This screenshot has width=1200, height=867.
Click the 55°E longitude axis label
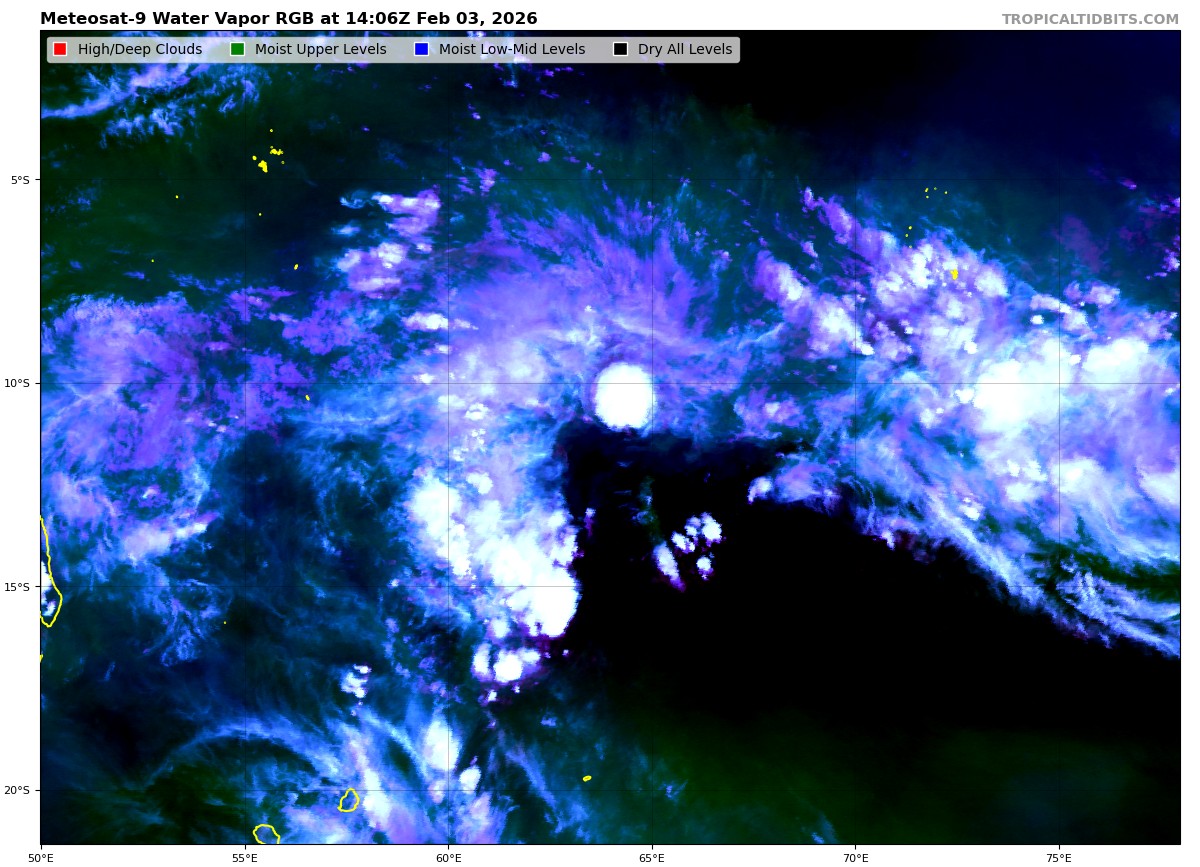pyautogui.click(x=245, y=857)
